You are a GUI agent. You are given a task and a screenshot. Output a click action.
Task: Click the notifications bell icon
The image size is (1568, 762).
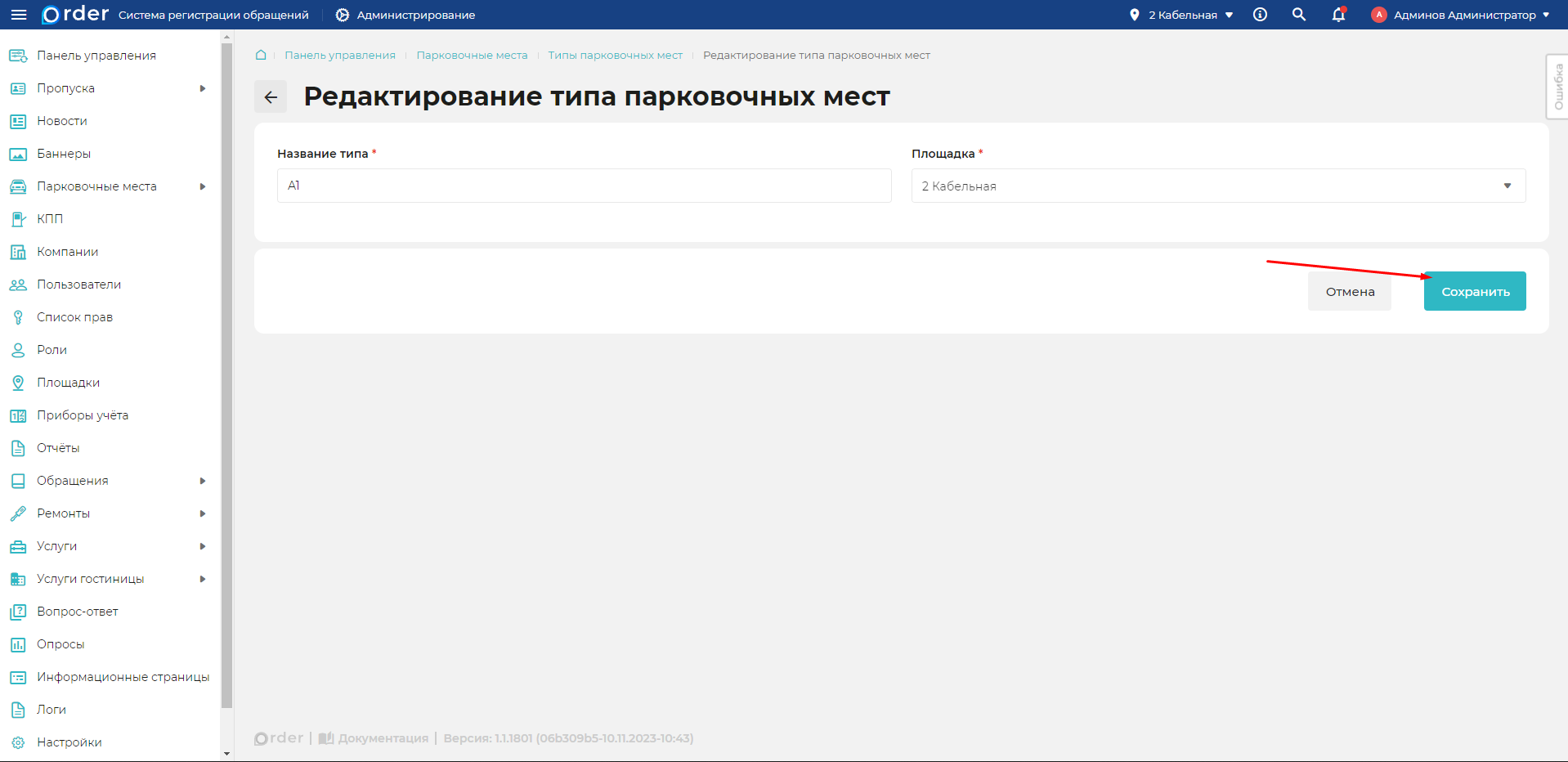coord(1338,15)
